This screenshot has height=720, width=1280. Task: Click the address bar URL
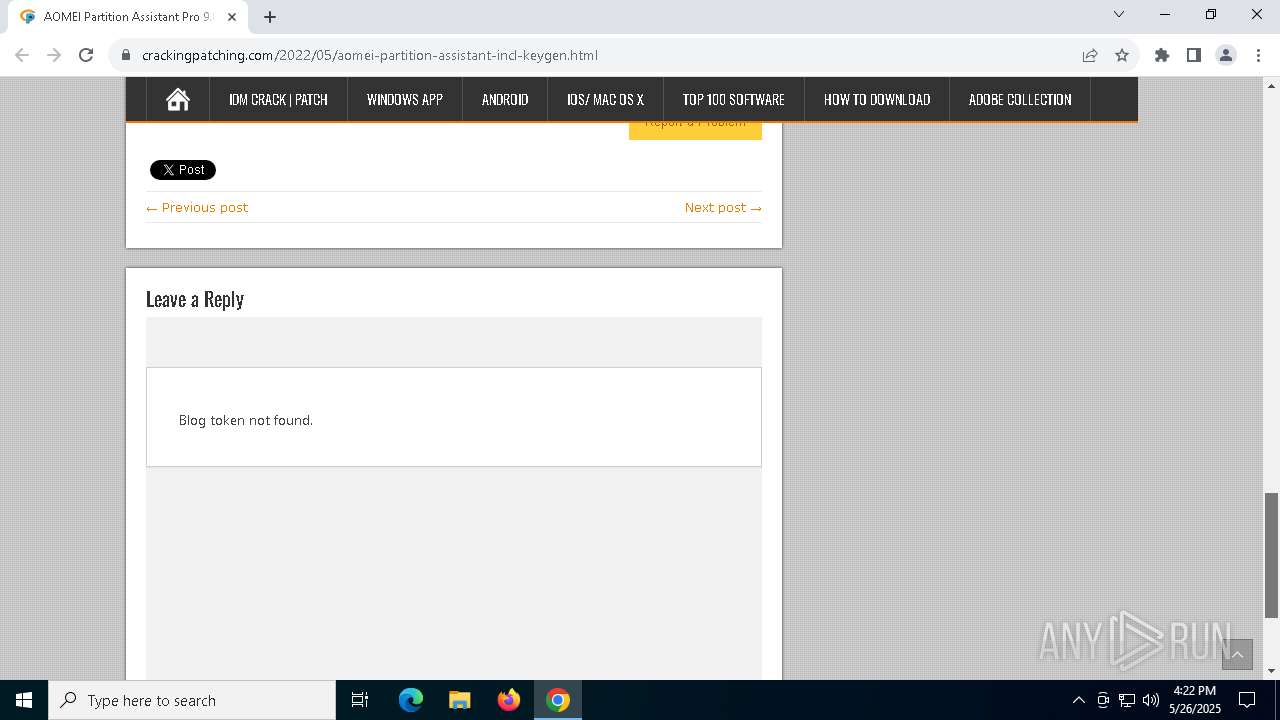coord(370,55)
